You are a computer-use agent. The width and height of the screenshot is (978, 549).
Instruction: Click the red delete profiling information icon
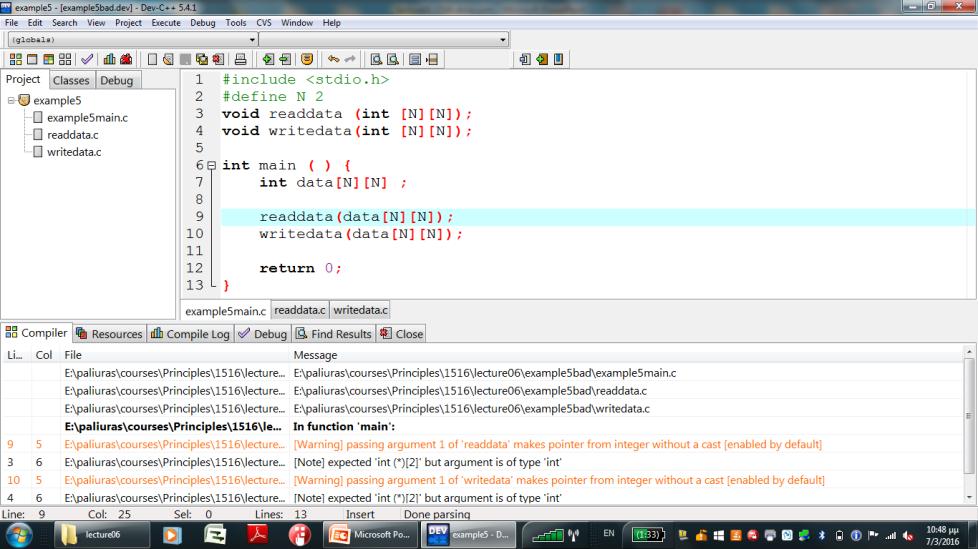[126, 59]
